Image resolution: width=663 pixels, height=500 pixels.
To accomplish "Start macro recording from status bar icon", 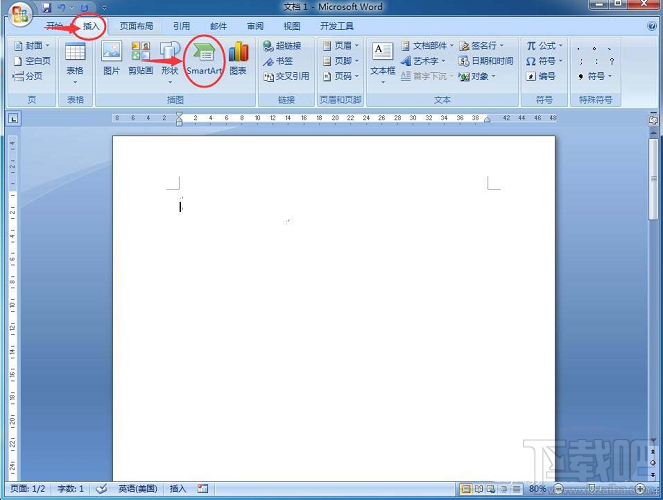I will pyautogui.click(x=203, y=489).
